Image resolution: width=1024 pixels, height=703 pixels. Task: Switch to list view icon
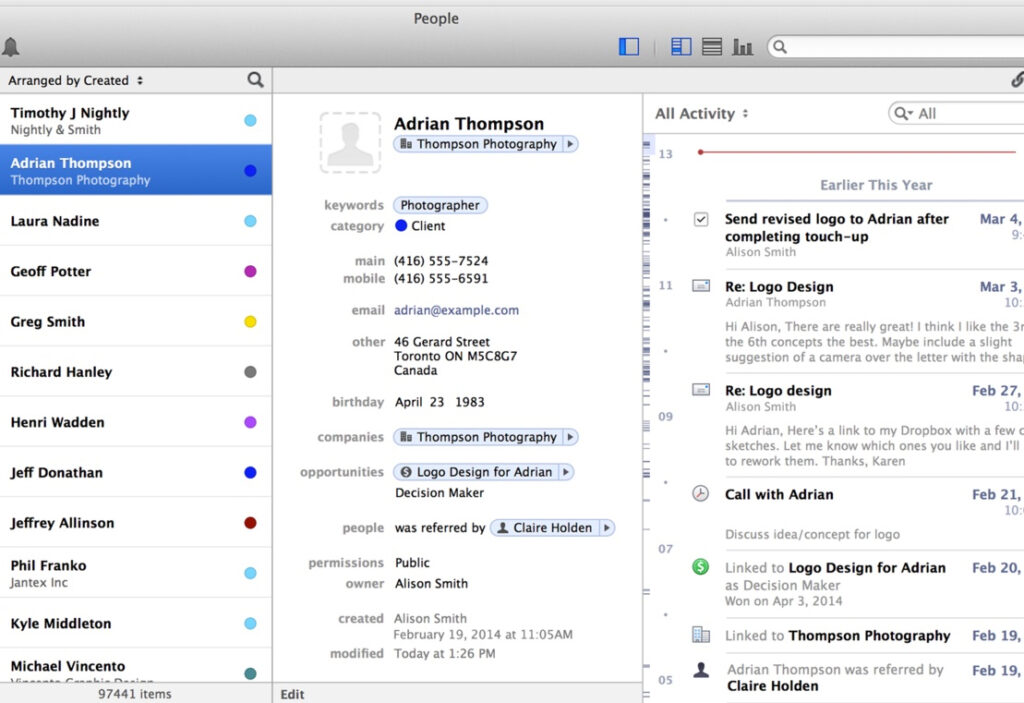pos(711,47)
